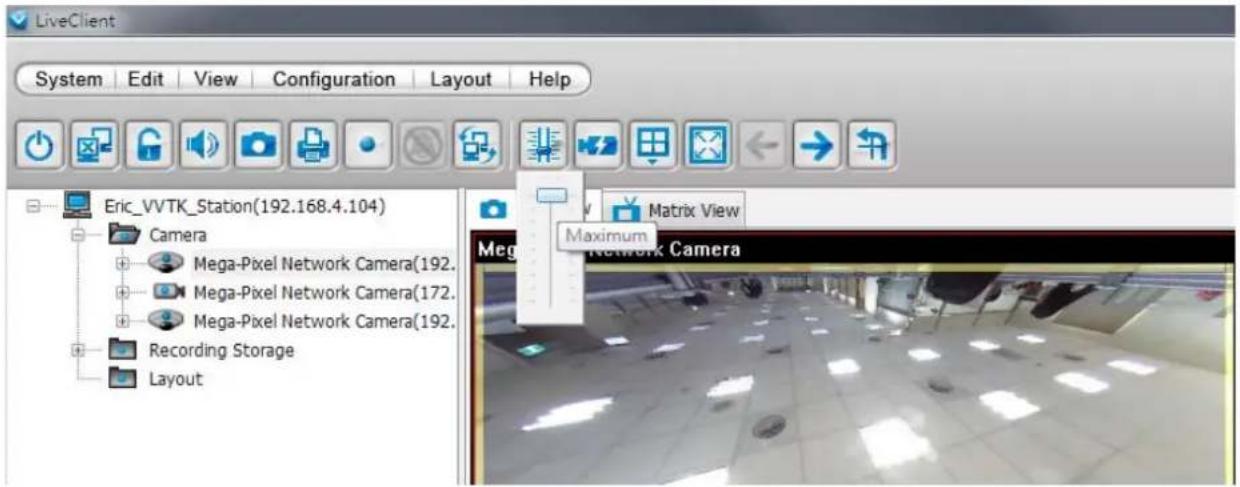
Task: Open the Help menu
Action: tap(549, 79)
